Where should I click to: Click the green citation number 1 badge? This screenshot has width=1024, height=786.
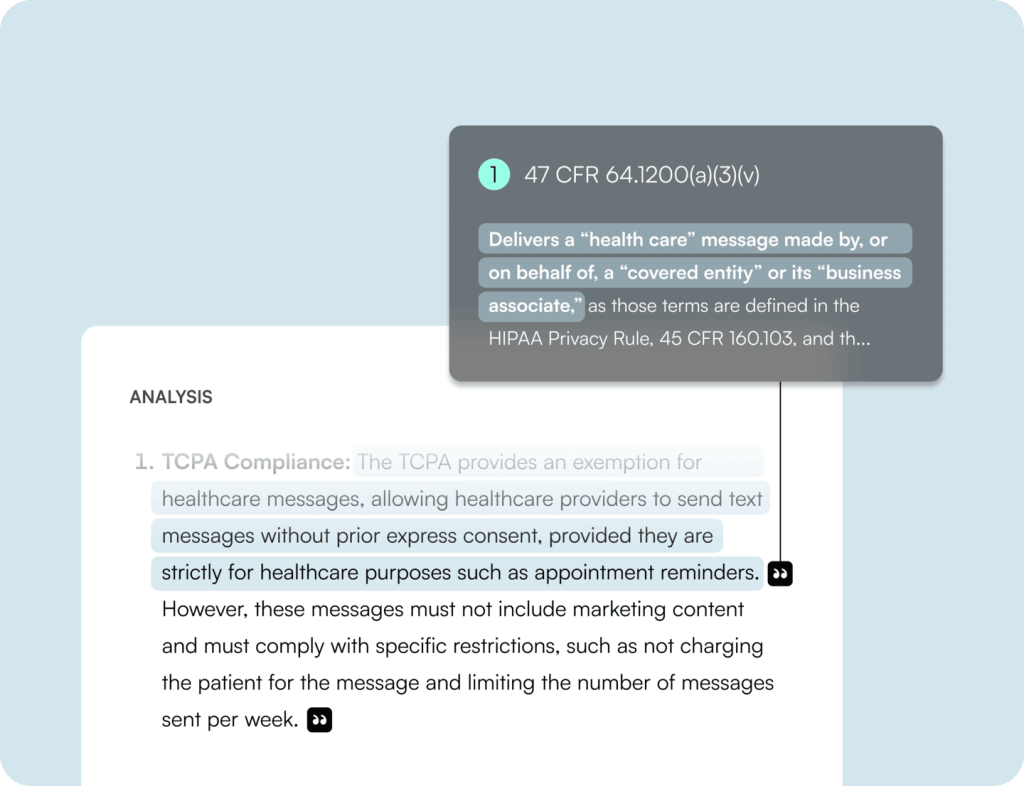(493, 175)
